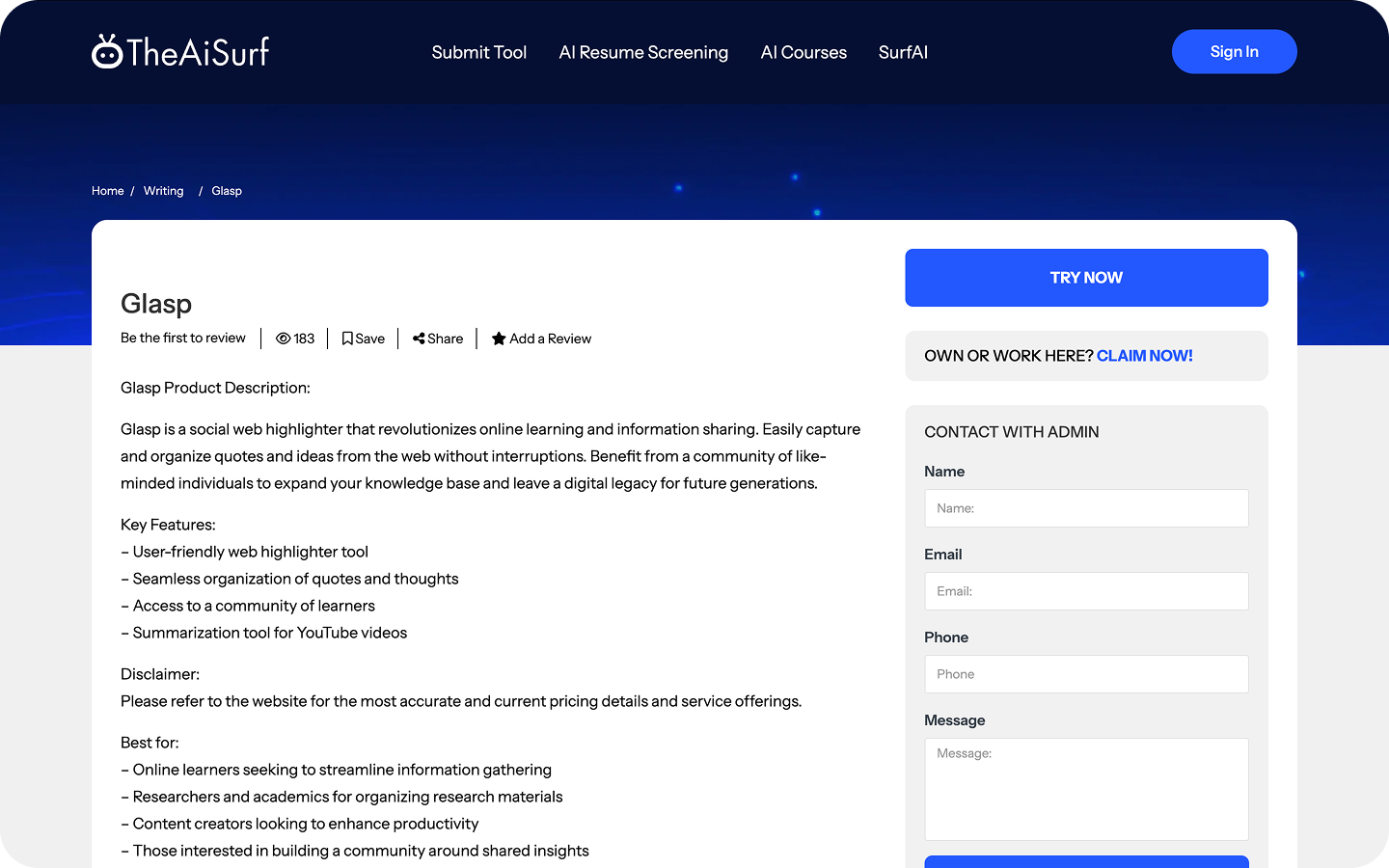The width and height of the screenshot is (1389, 868).
Task: Click the Sign In button
Action: pos(1235,52)
